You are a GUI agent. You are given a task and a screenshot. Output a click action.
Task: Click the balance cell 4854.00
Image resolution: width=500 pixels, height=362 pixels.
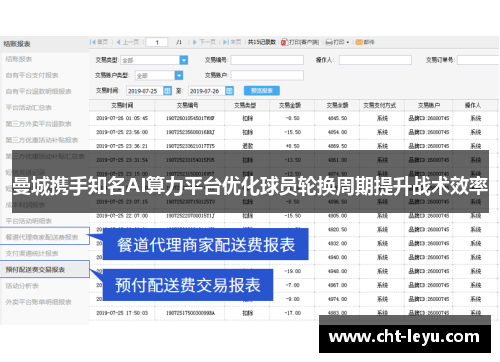click(337, 132)
